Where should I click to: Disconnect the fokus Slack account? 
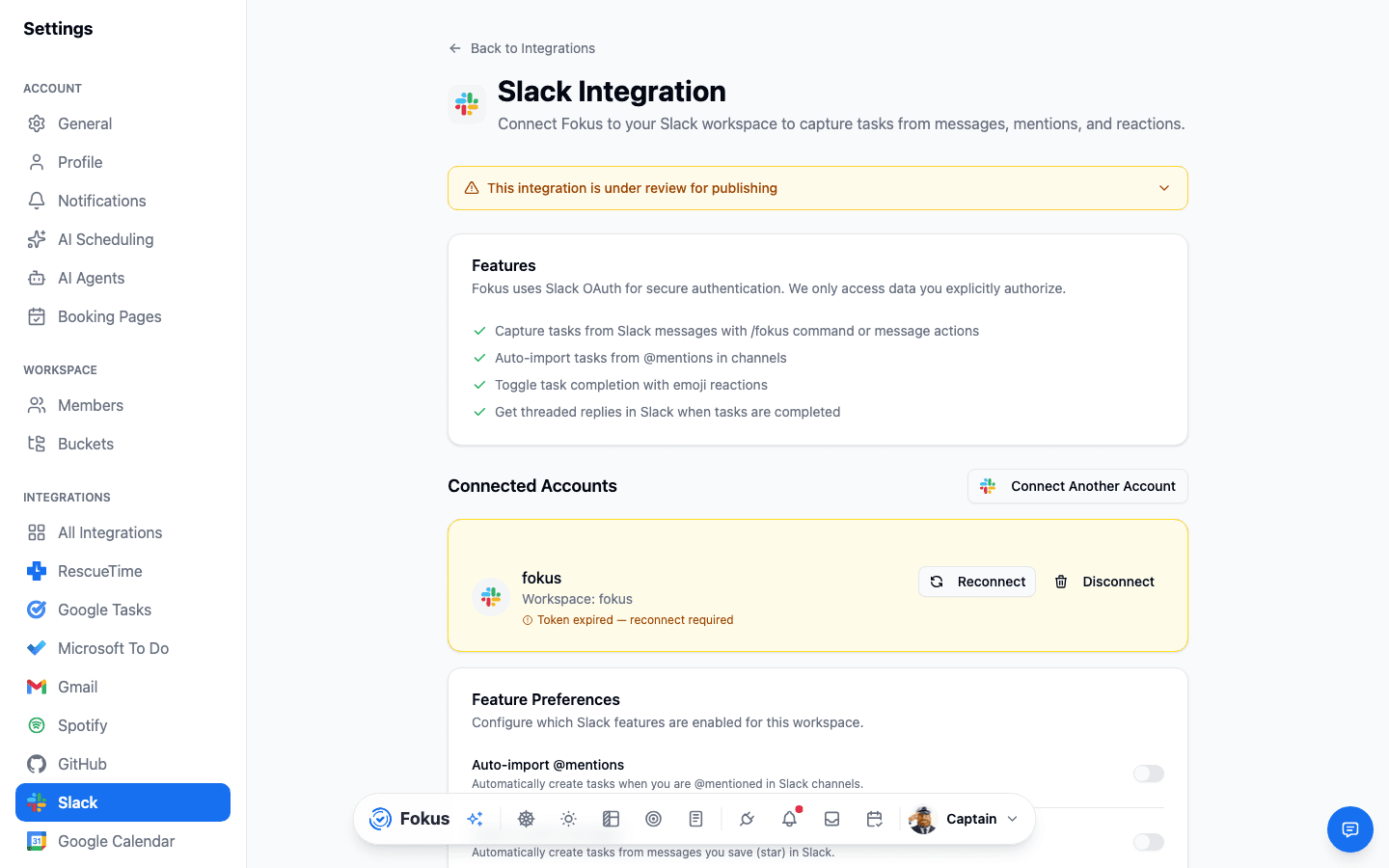click(1104, 582)
